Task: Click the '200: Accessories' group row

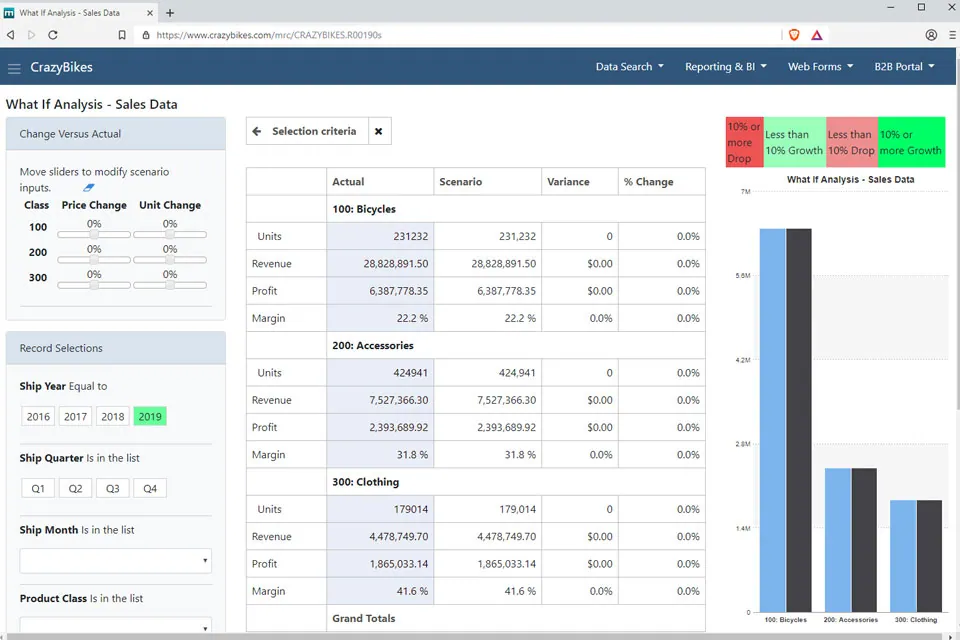Action: [476, 345]
